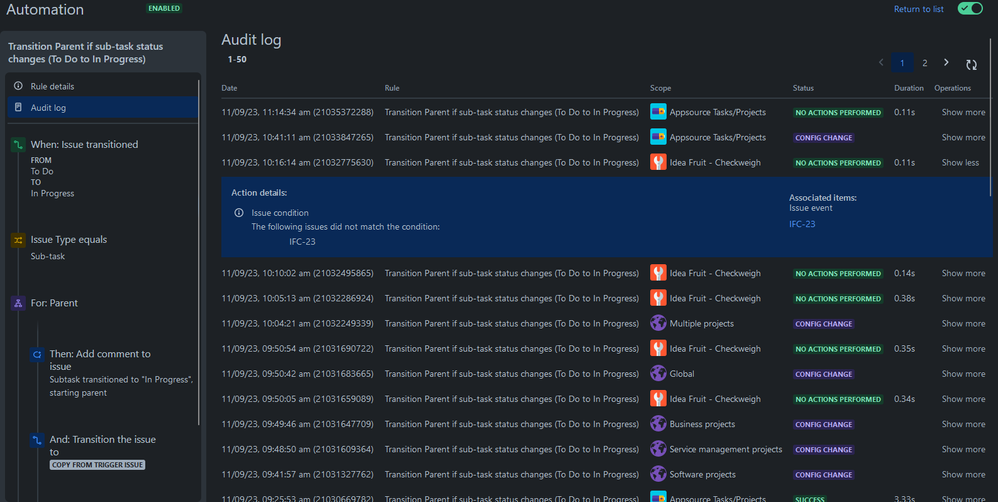998x502 pixels.
Task: Open the IFC-23 associated item link
Action: pos(802,224)
